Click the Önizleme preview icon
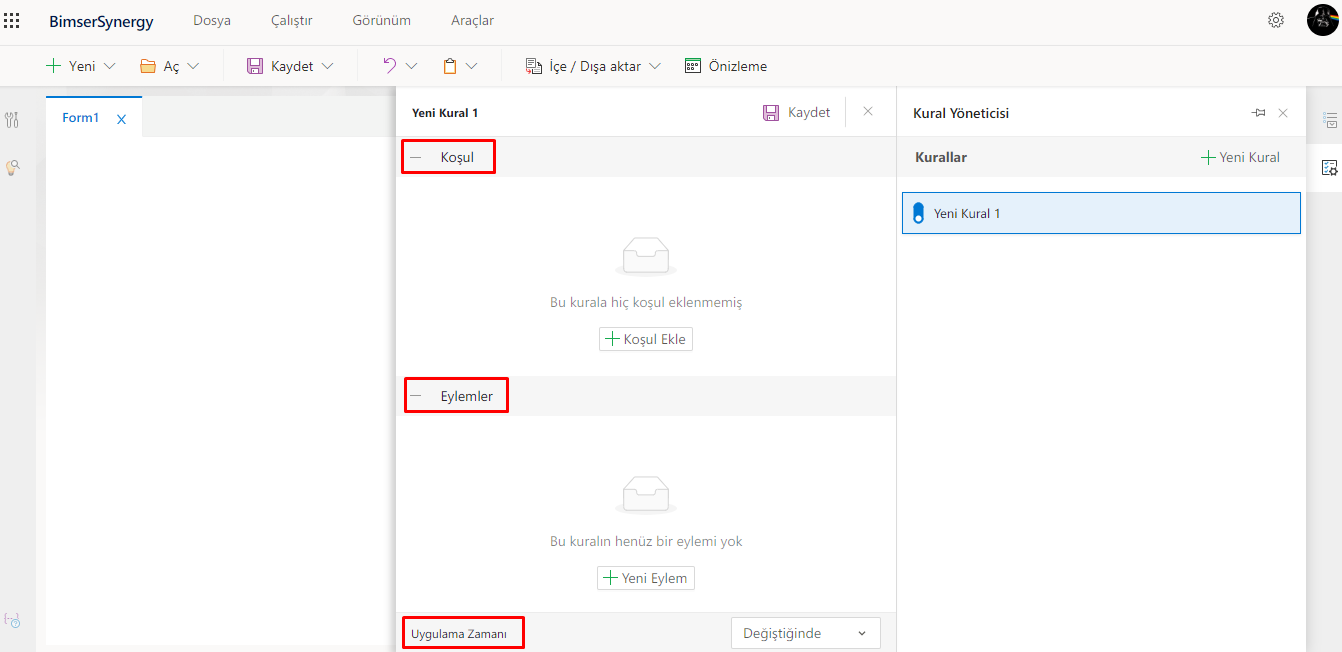Viewport: 1342px width, 652px height. click(x=693, y=66)
